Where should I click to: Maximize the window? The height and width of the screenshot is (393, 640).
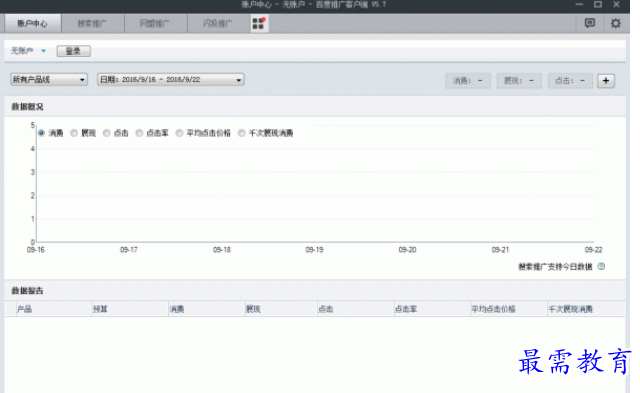tap(598, 4)
